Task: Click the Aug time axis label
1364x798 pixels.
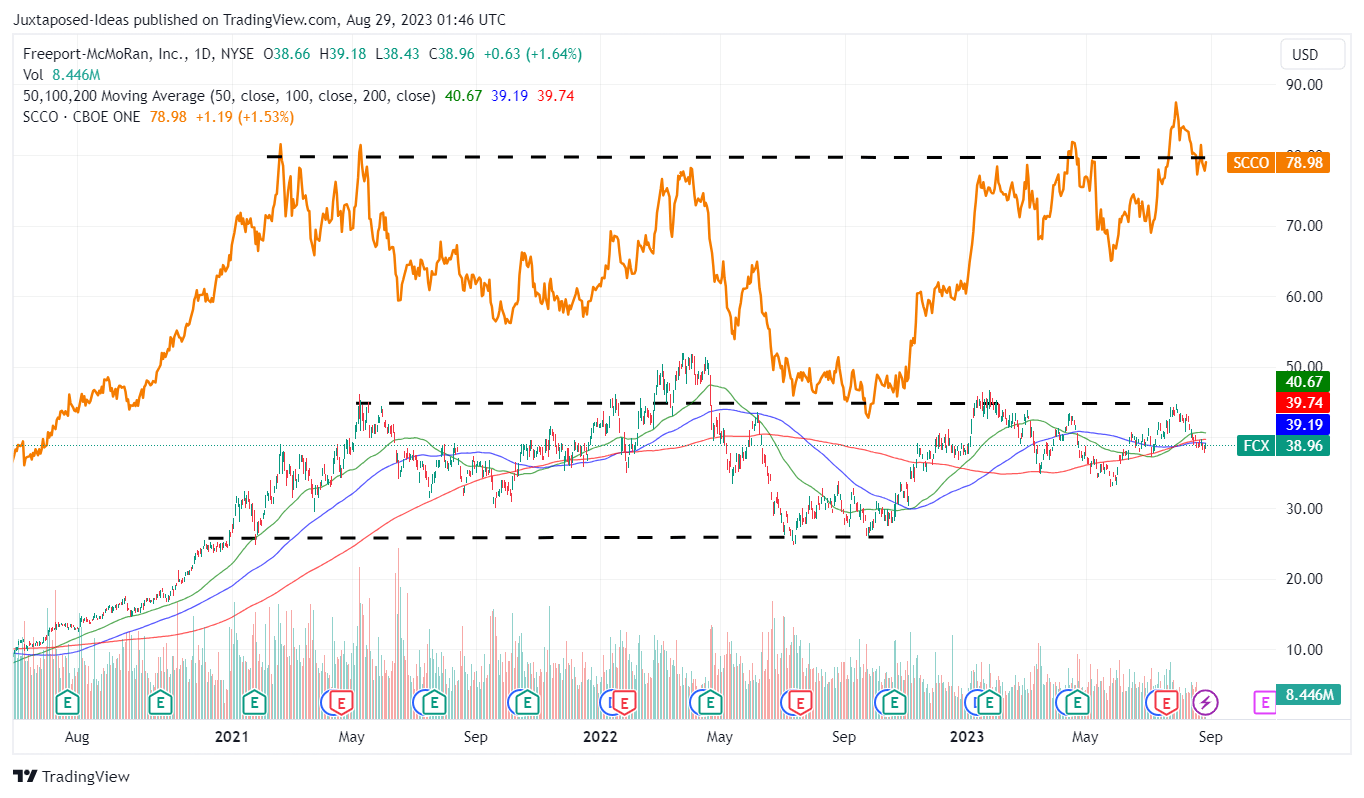Action: (77, 737)
